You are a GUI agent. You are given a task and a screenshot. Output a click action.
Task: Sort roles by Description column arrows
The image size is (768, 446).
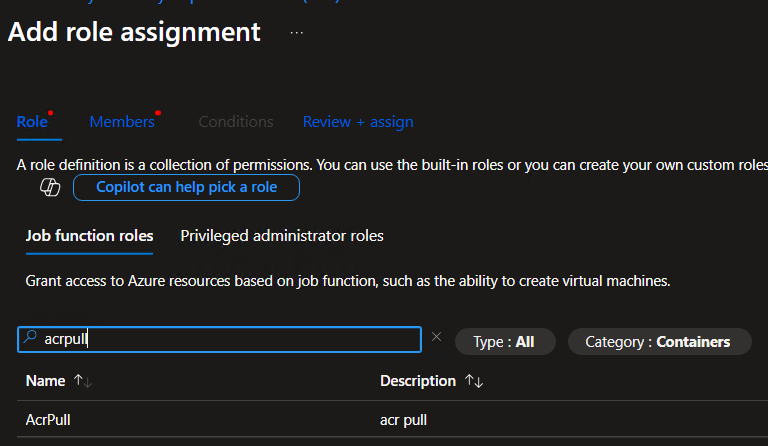(x=474, y=381)
